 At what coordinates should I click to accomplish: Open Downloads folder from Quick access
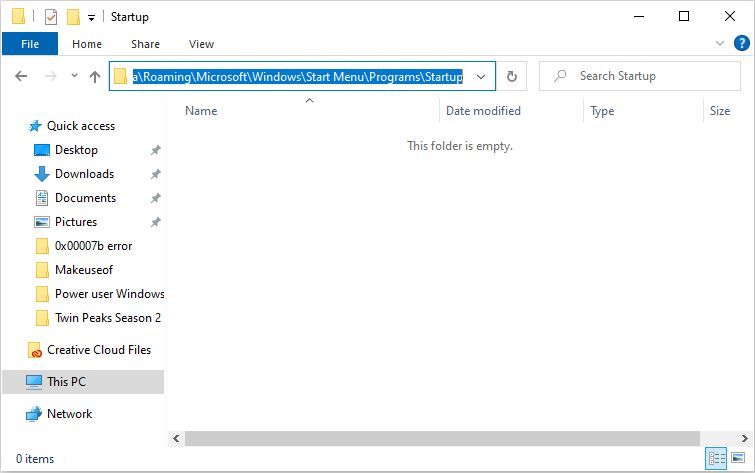pos(84,174)
